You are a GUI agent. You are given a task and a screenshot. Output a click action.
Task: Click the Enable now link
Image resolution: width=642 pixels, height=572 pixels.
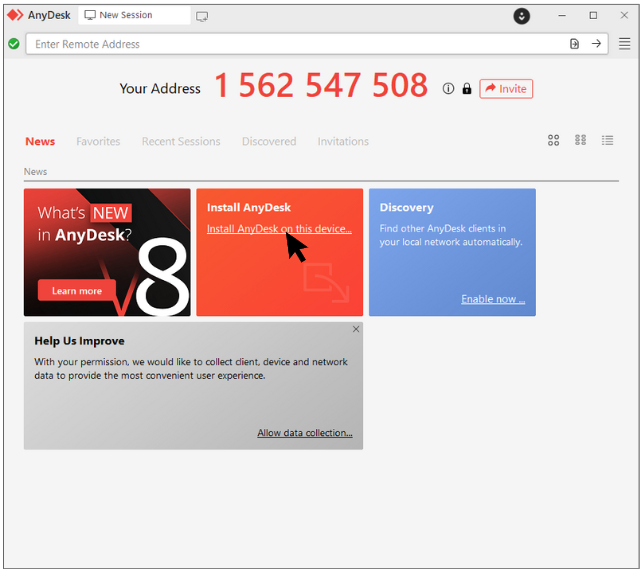tap(493, 299)
